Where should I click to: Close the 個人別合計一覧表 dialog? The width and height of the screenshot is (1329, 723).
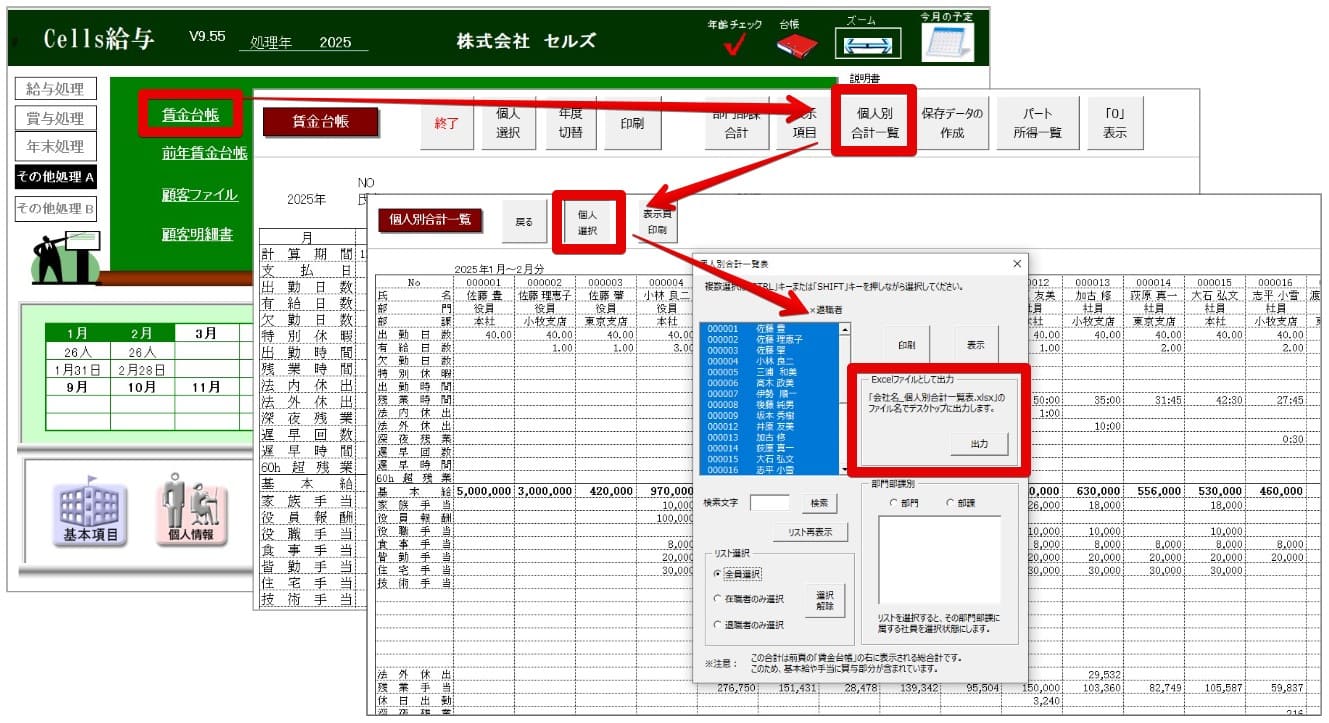point(1017,264)
